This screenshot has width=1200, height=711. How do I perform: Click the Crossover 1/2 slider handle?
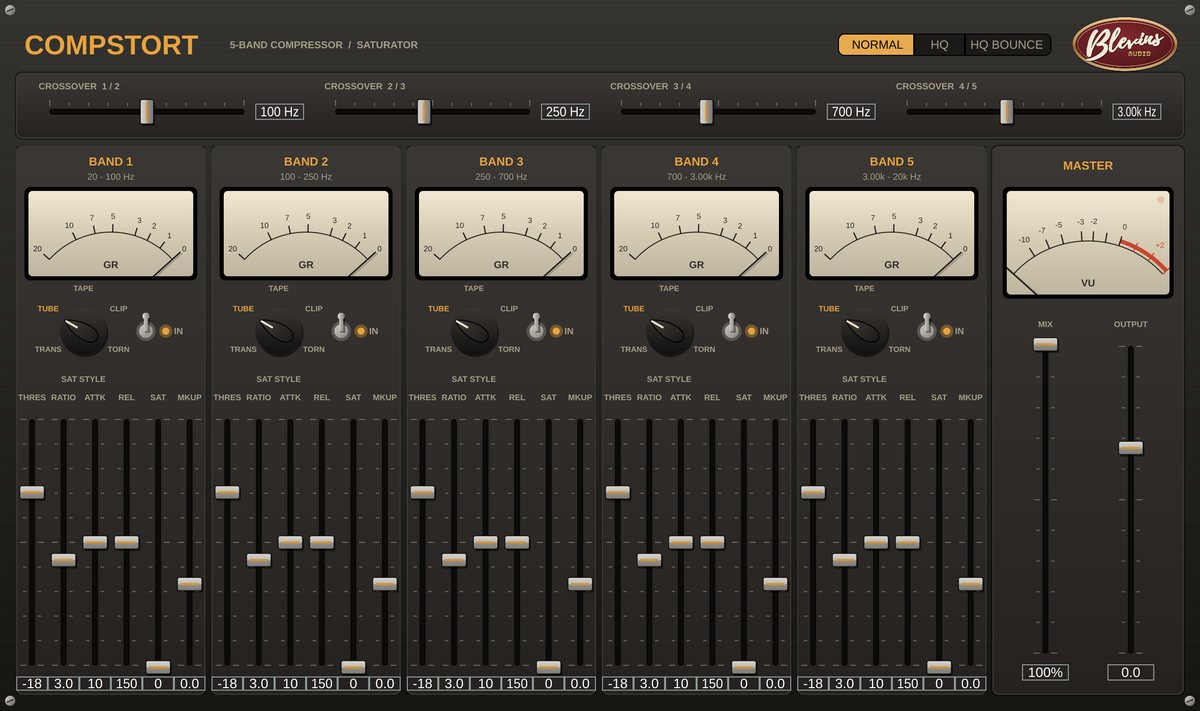[147, 111]
